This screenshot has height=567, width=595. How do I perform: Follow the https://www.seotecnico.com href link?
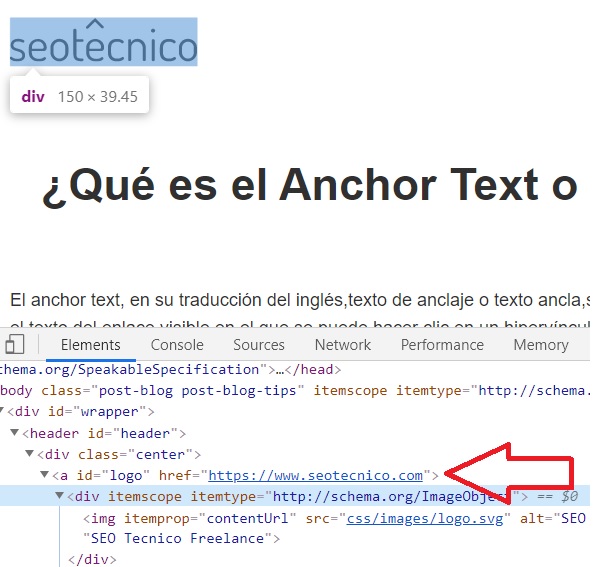pos(315,476)
